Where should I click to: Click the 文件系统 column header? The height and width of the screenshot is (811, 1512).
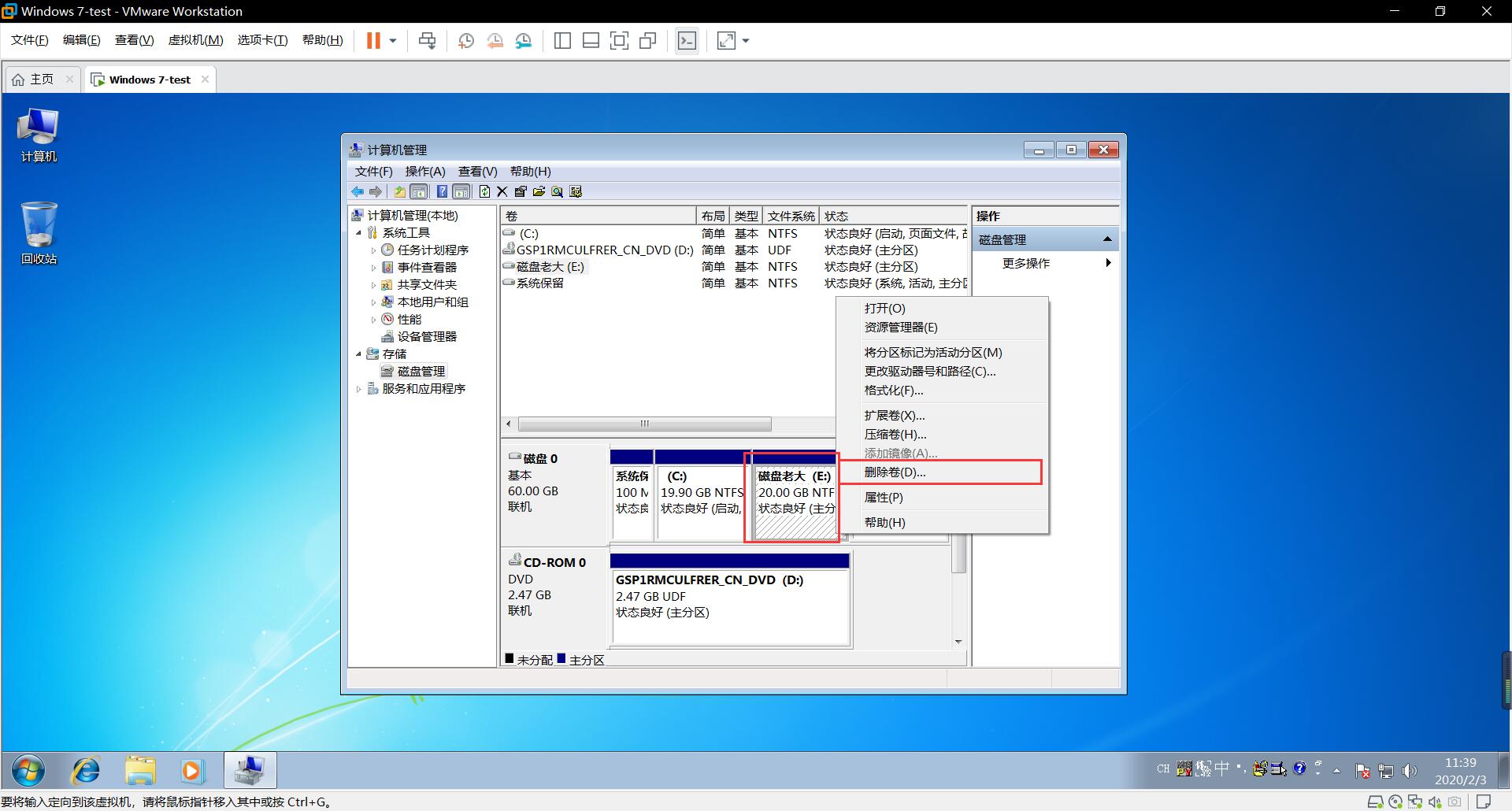coord(791,216)
